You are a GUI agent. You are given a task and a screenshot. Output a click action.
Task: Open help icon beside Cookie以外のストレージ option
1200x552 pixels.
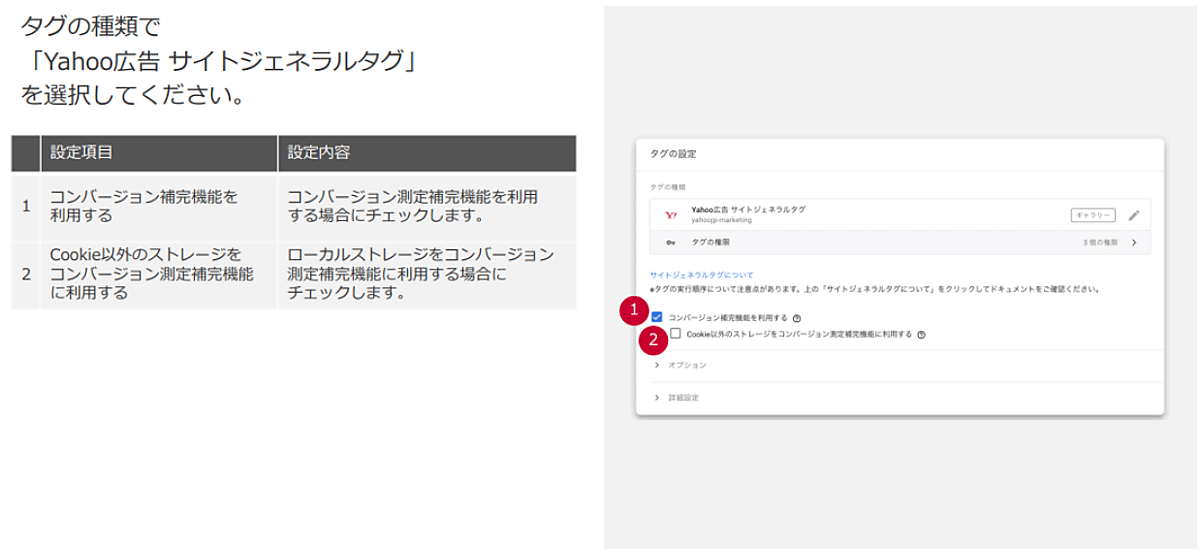(920, 335)
